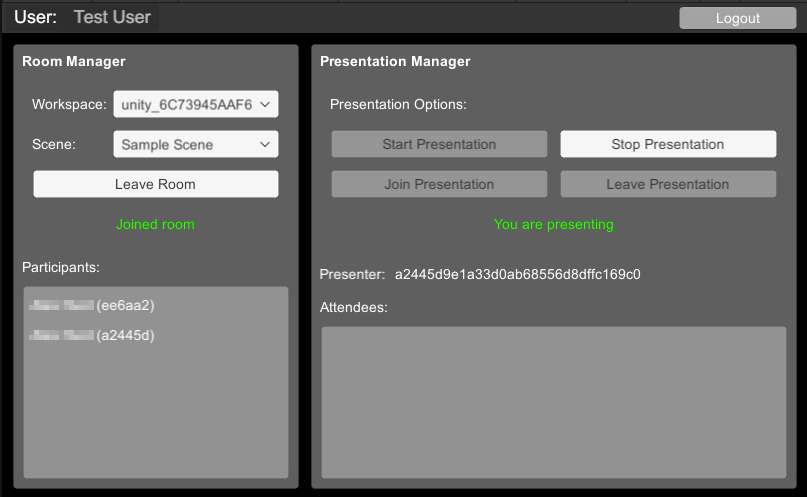Viewport: 807px width, 497px height.
Task: Click the empty Attendees list box
Action: tap(553, 402)
